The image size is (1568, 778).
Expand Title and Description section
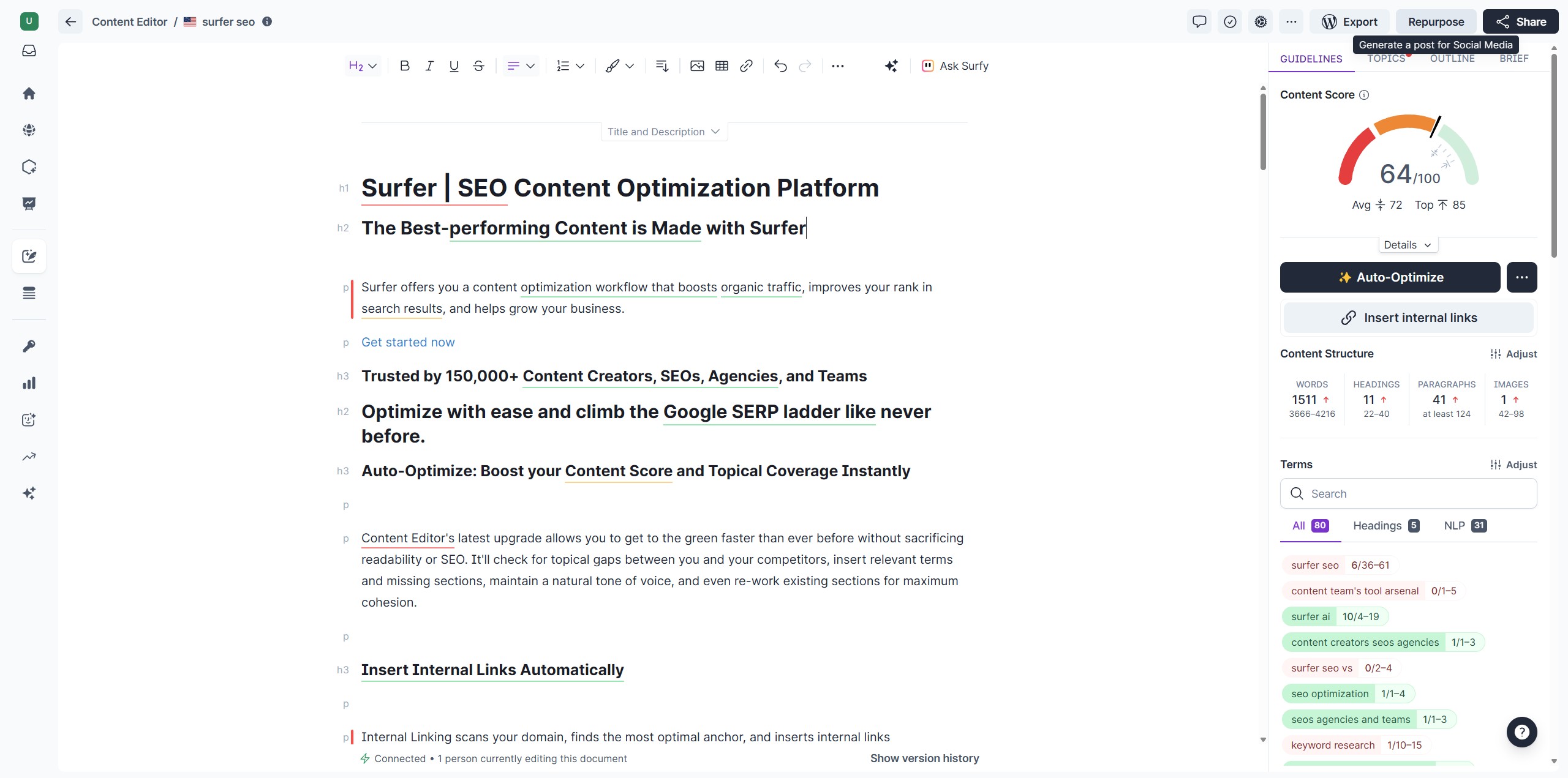tap(664, 132)
